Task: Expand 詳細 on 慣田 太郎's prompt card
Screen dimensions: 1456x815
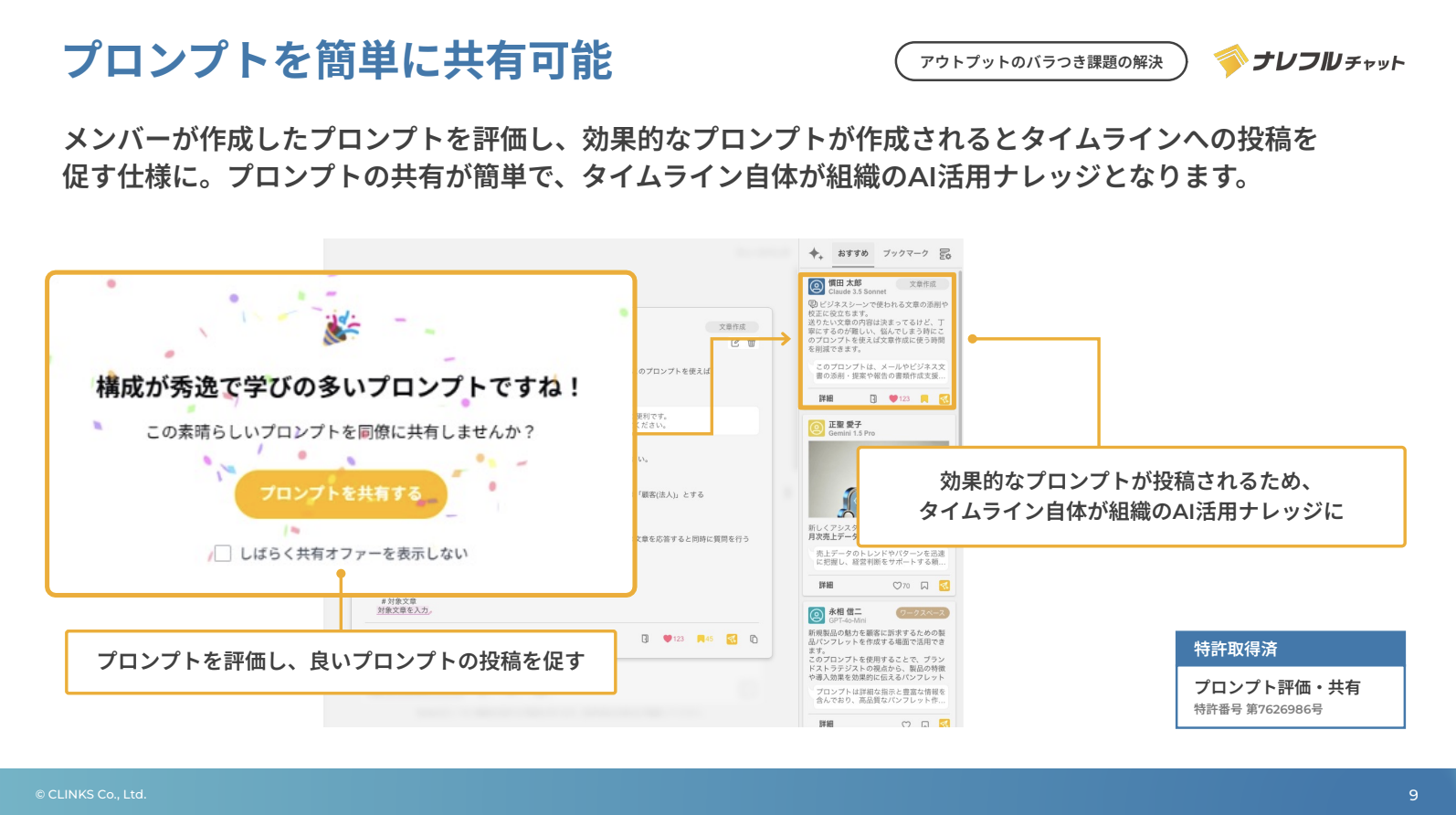Action: tap(826, 399)
